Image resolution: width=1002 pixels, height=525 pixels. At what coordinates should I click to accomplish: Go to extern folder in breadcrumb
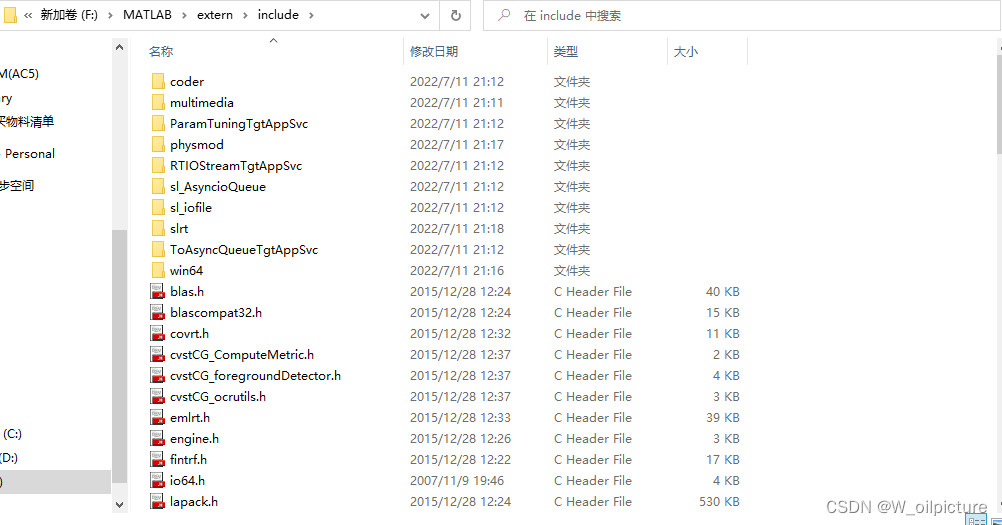(215, 15)
